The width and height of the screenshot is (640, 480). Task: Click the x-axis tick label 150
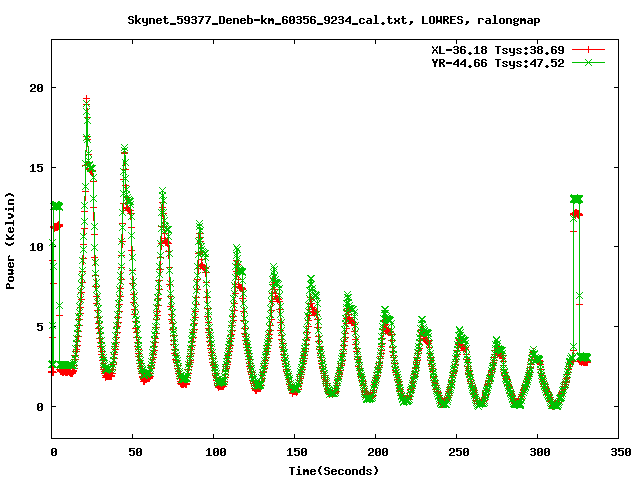(297, 452)
